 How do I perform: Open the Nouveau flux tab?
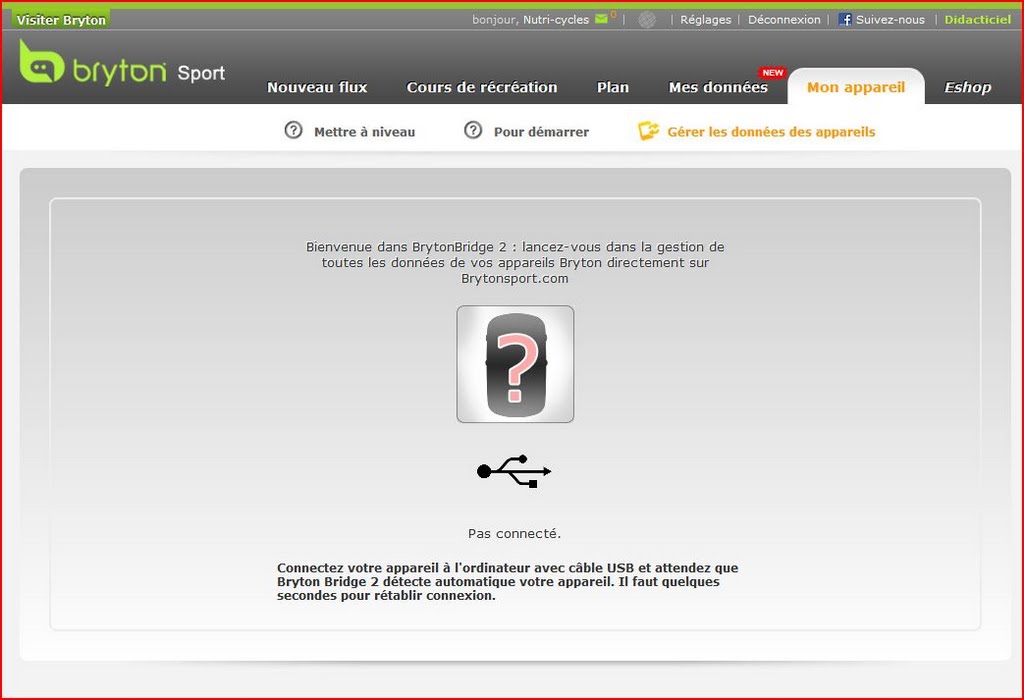tap(317, 87)
